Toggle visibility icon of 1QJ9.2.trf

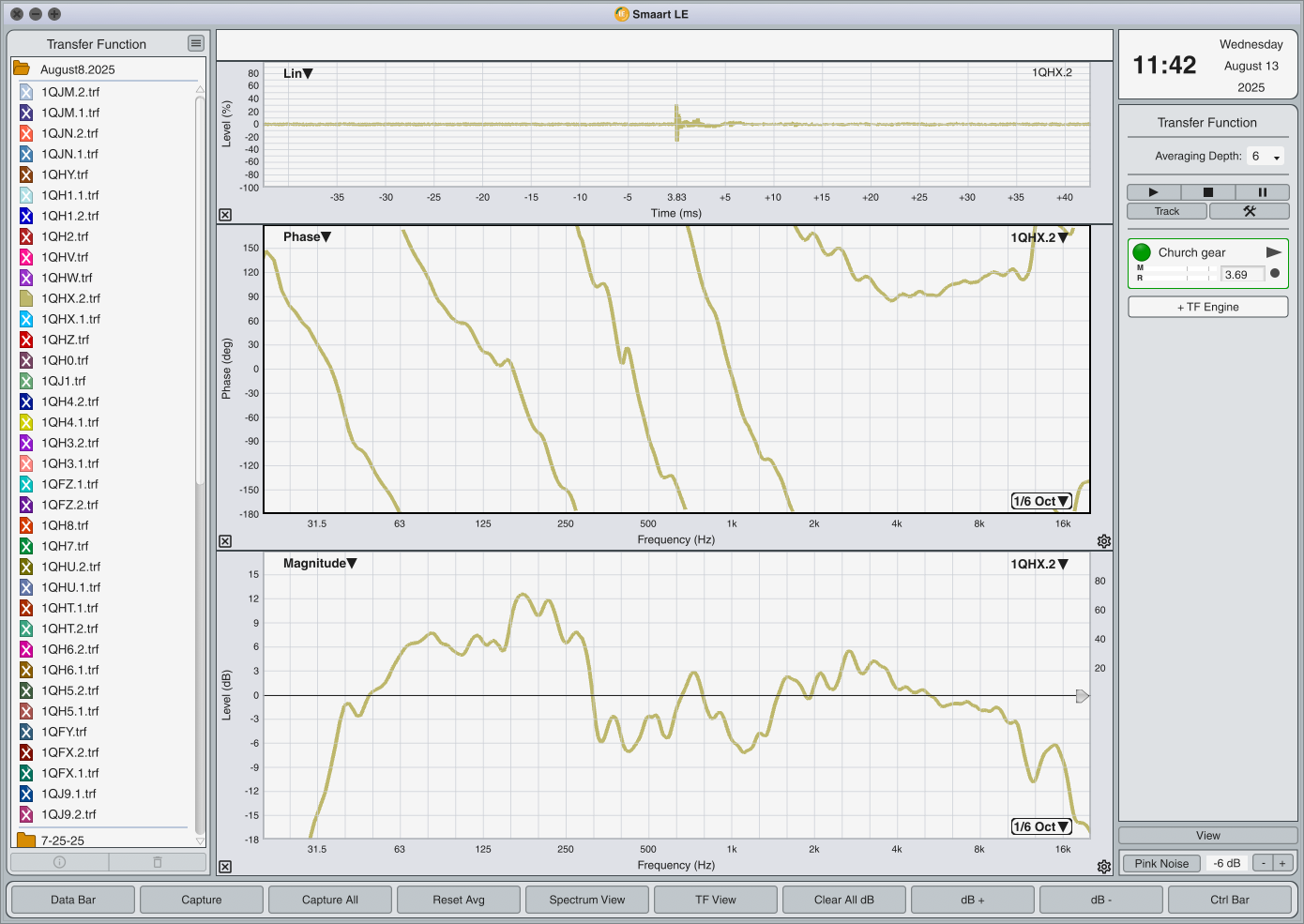pos(26,814)
